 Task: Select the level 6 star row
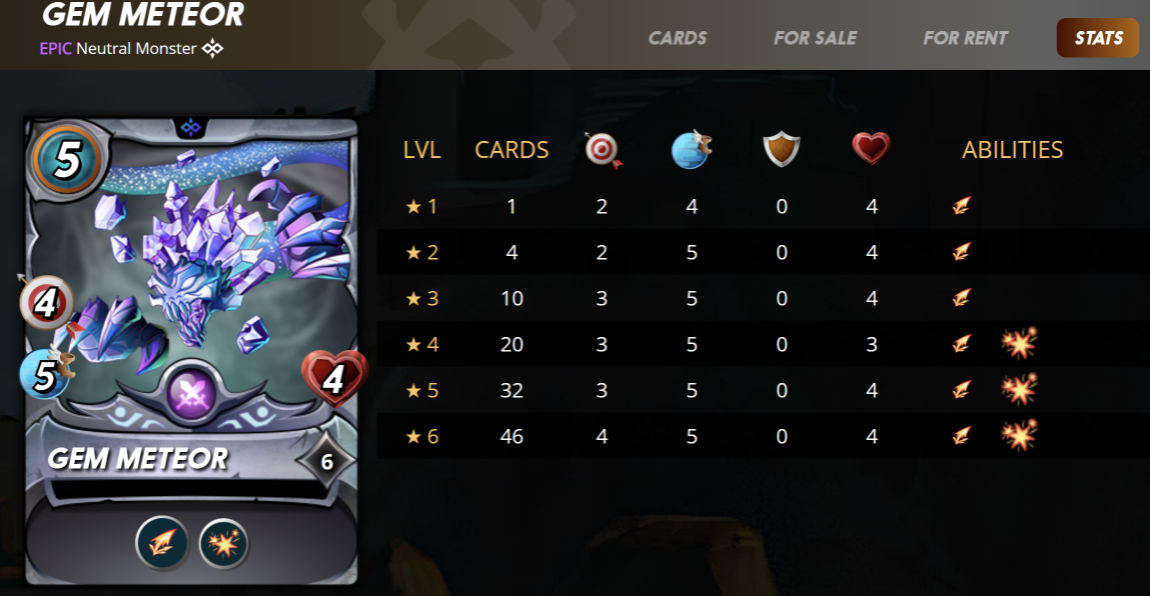click(763, 436)
